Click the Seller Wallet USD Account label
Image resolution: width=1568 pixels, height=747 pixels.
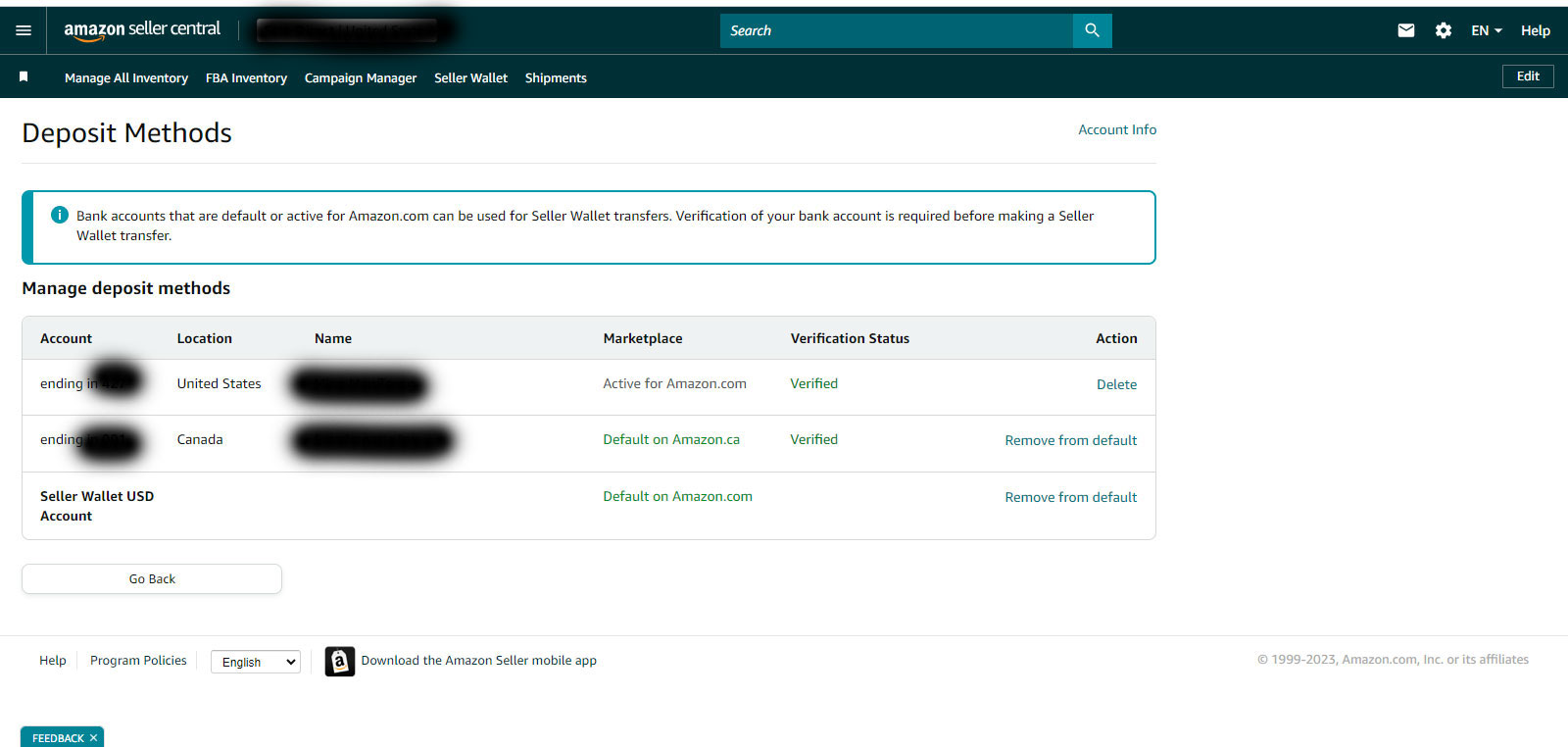click(x=97, y=506)
